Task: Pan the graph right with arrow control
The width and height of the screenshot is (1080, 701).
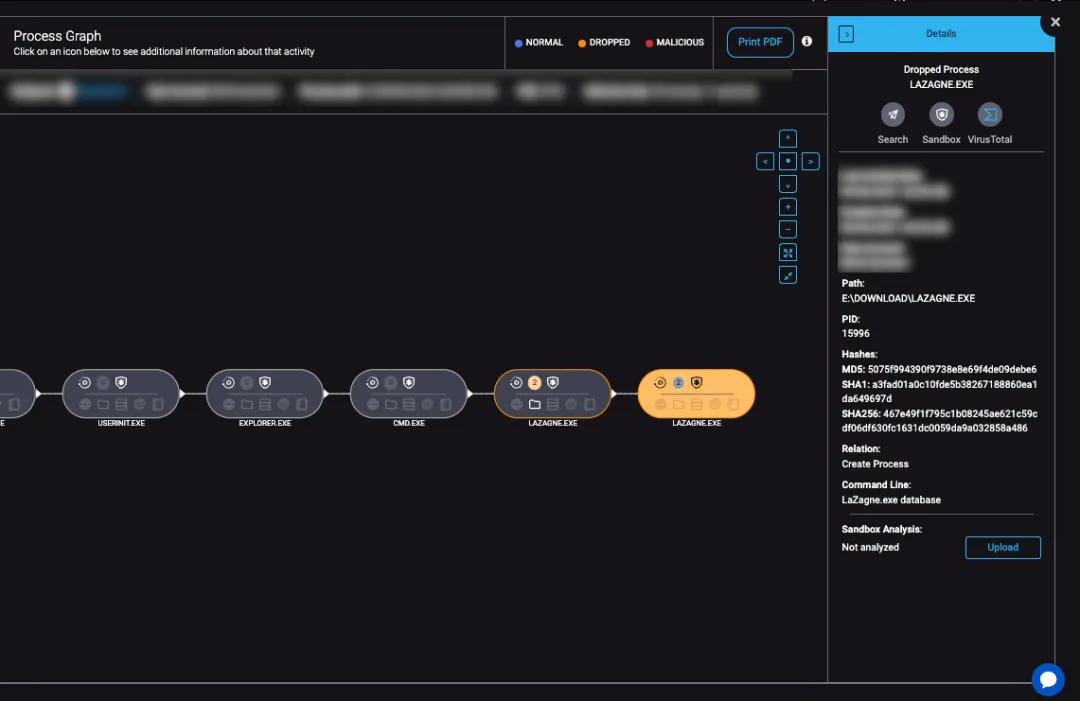Action: [811, 161]
